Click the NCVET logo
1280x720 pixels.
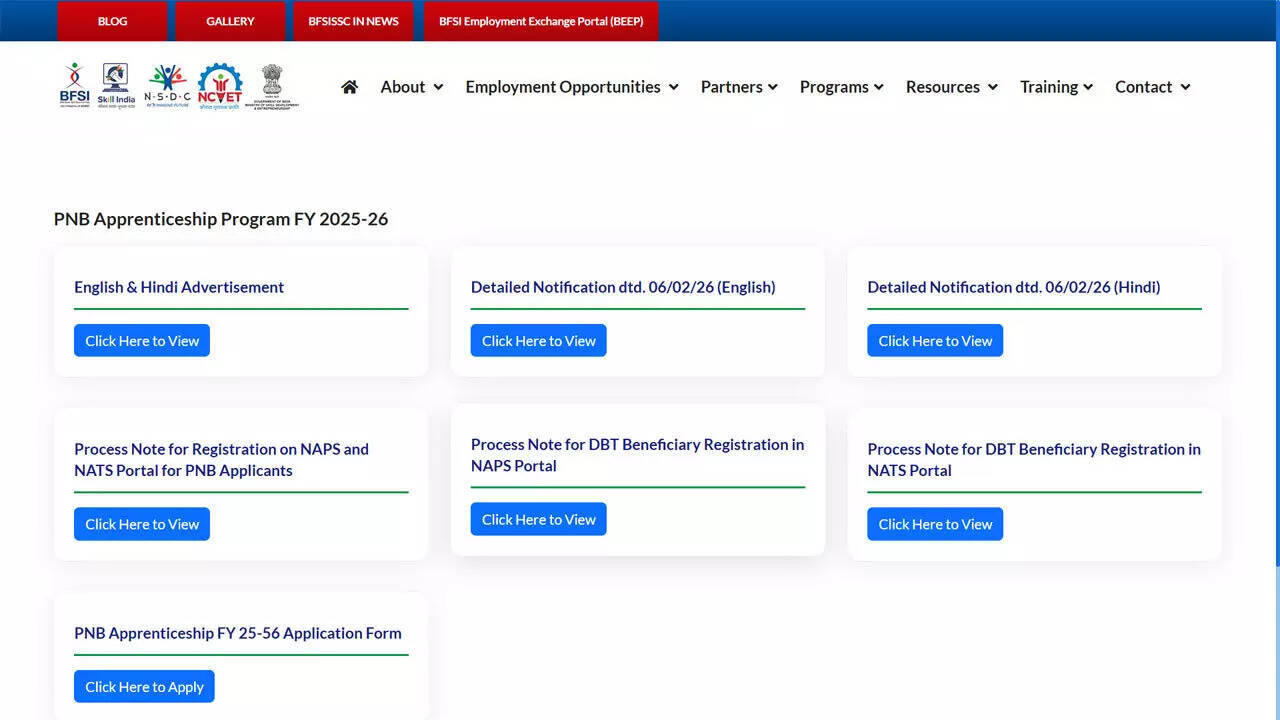219,85
